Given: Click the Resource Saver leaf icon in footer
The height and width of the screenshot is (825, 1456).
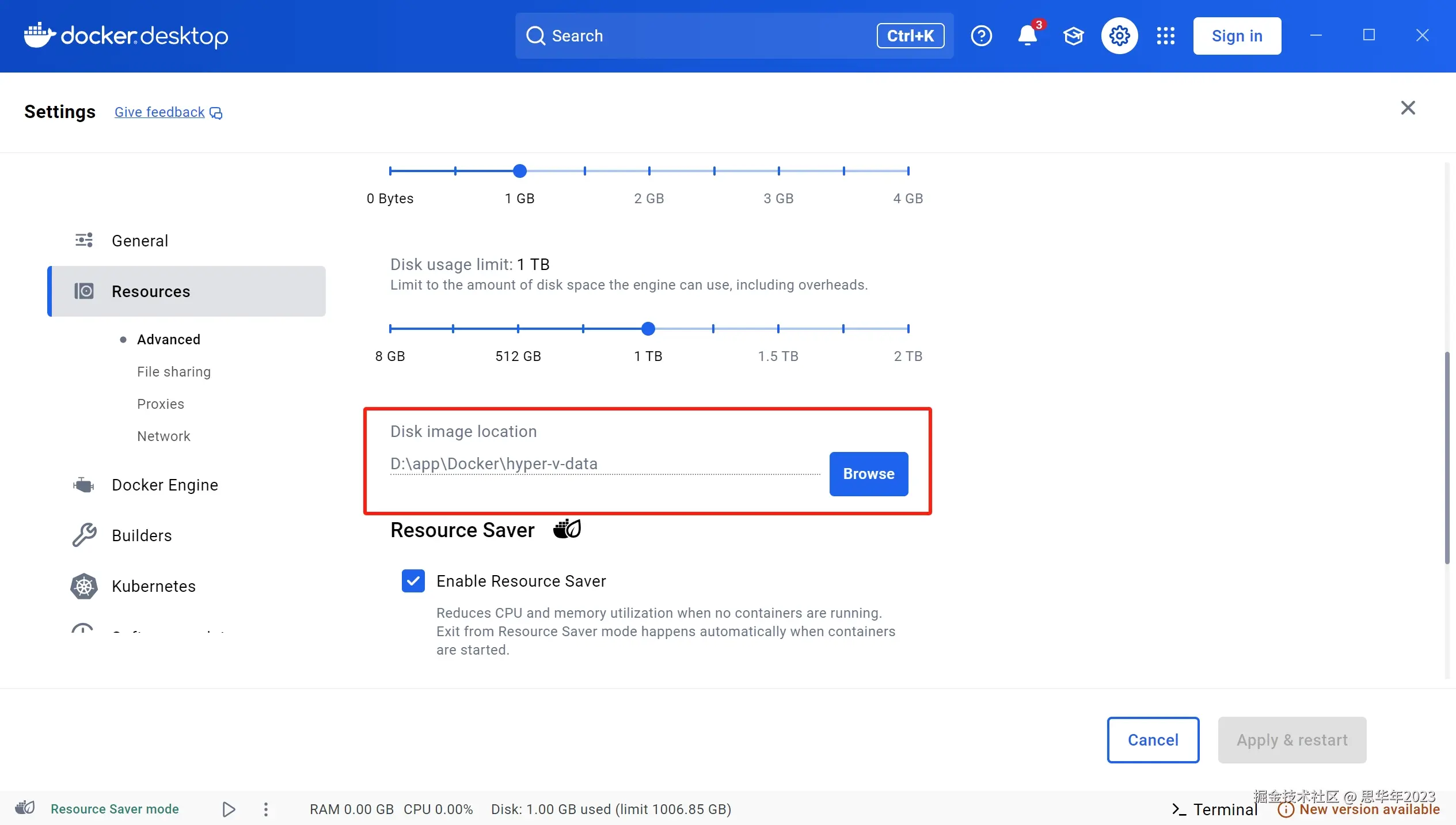Looking at the screenshot, I should [25, 808].
